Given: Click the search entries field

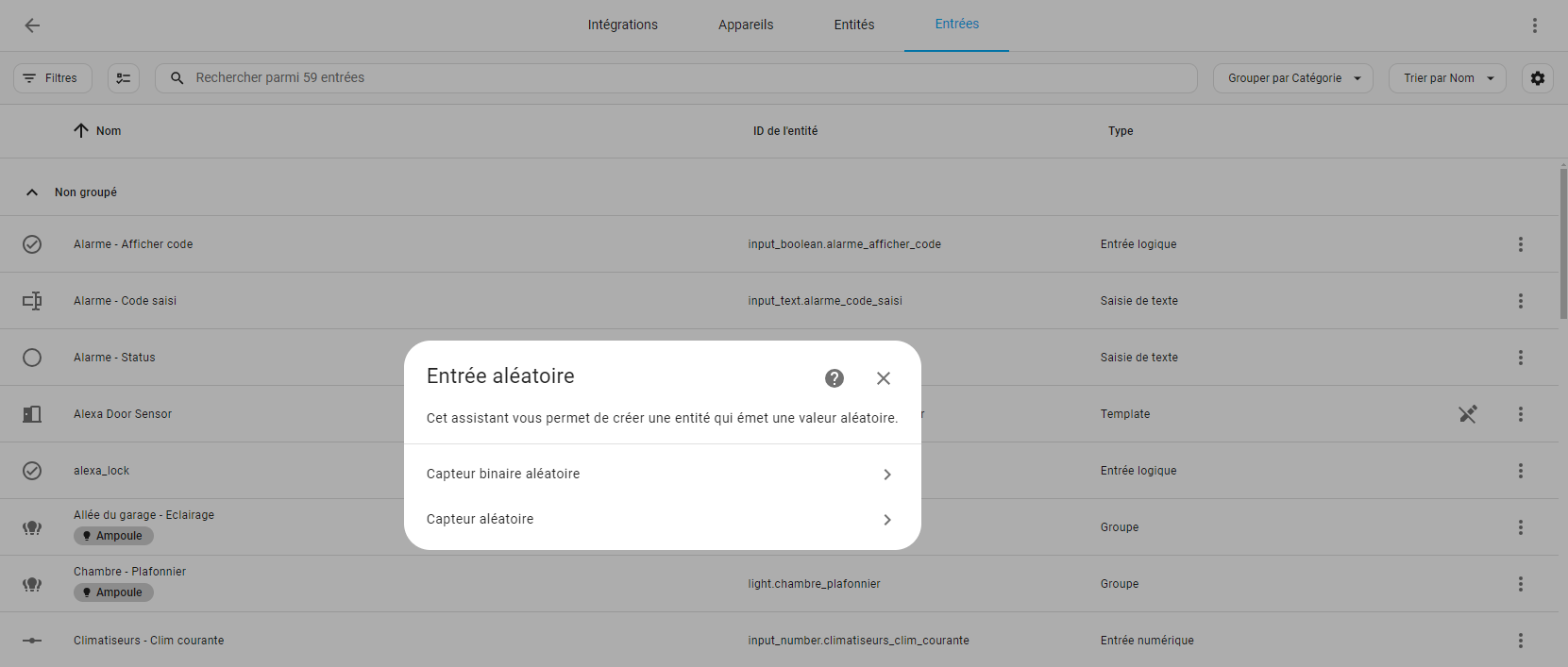Looking at the screenshot, I should click(x=676, y=78).
